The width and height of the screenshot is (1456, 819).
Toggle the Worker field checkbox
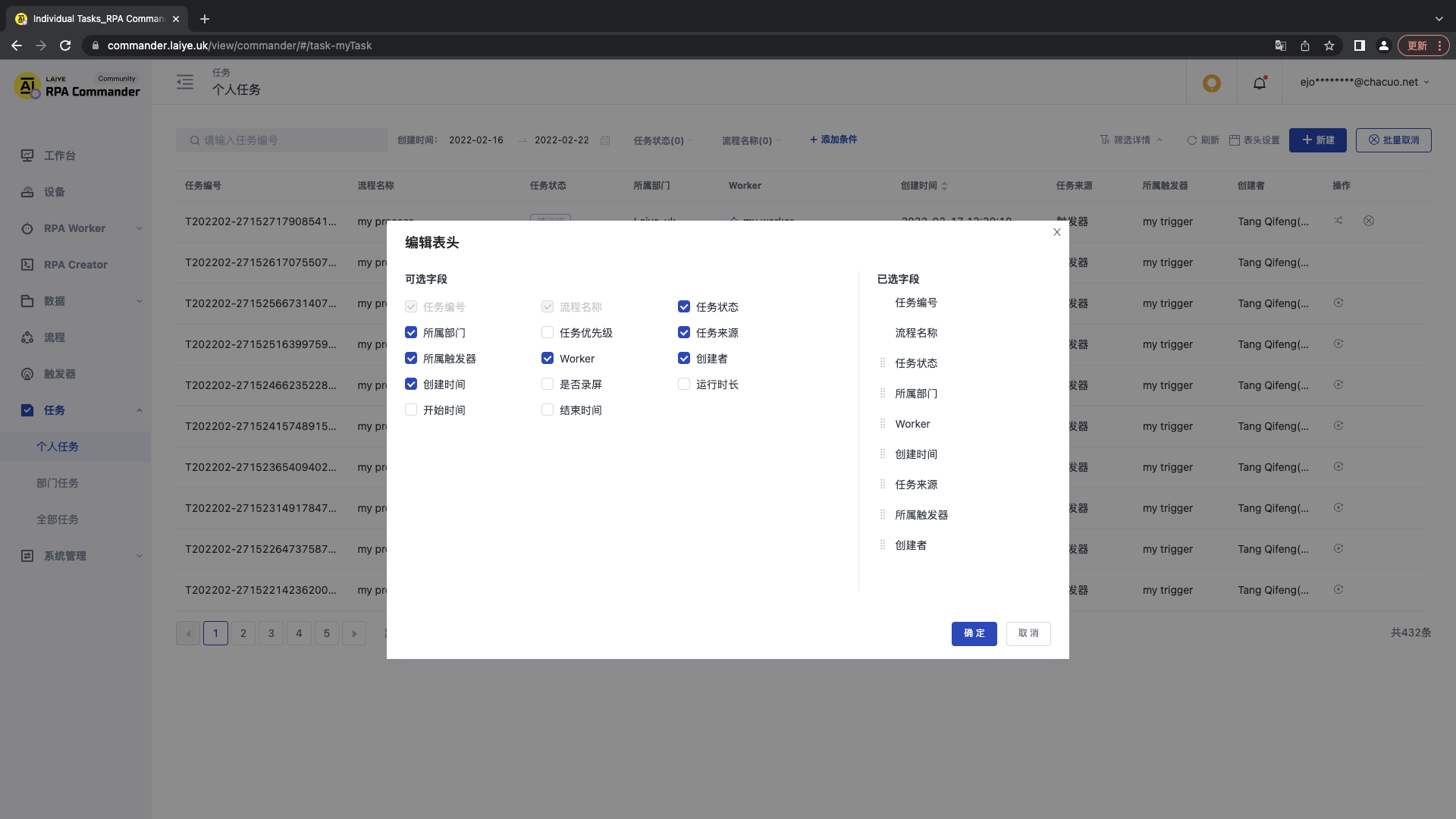(548, 359)
